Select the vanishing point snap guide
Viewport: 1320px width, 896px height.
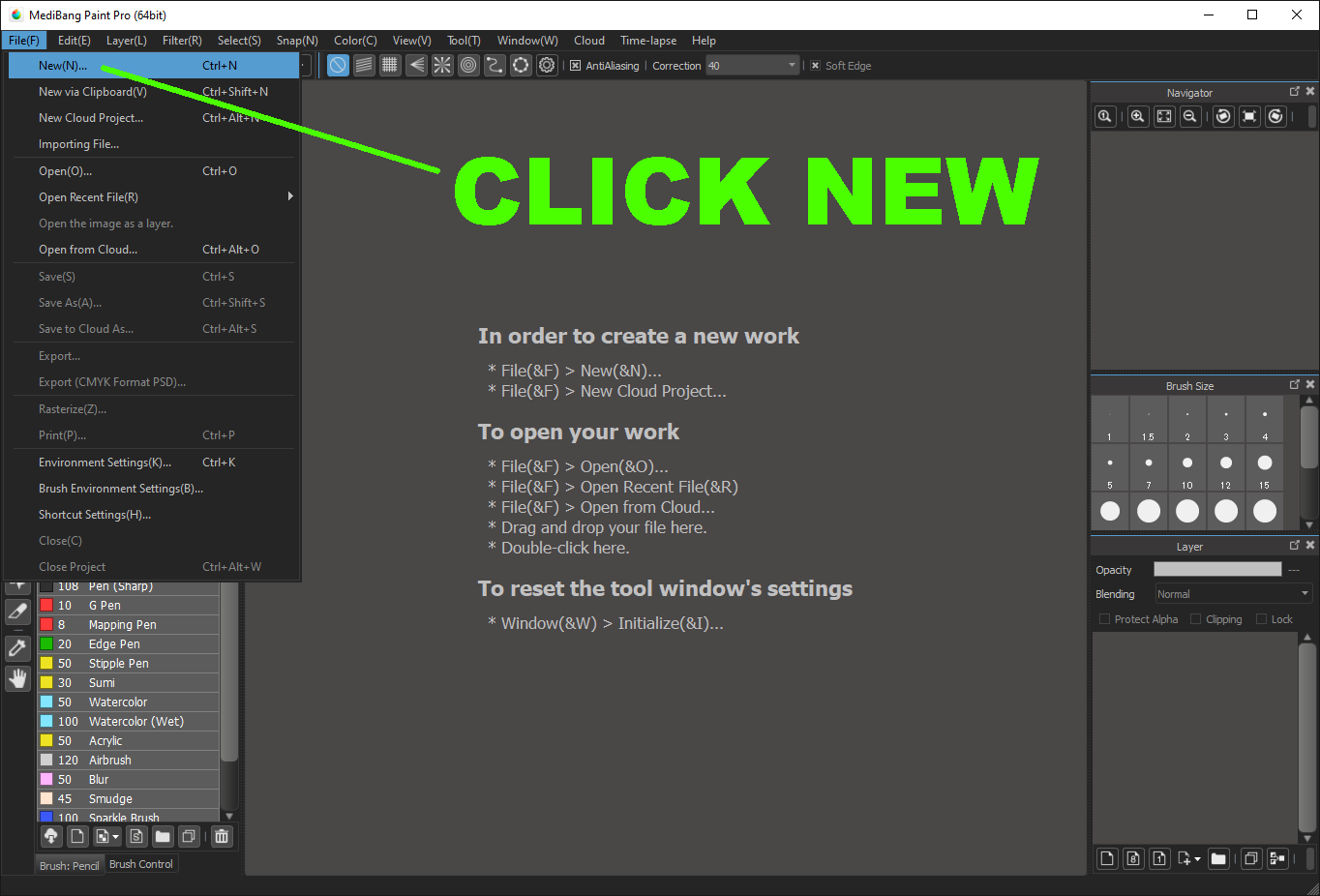pyautogui.click(x=416, y=65)
